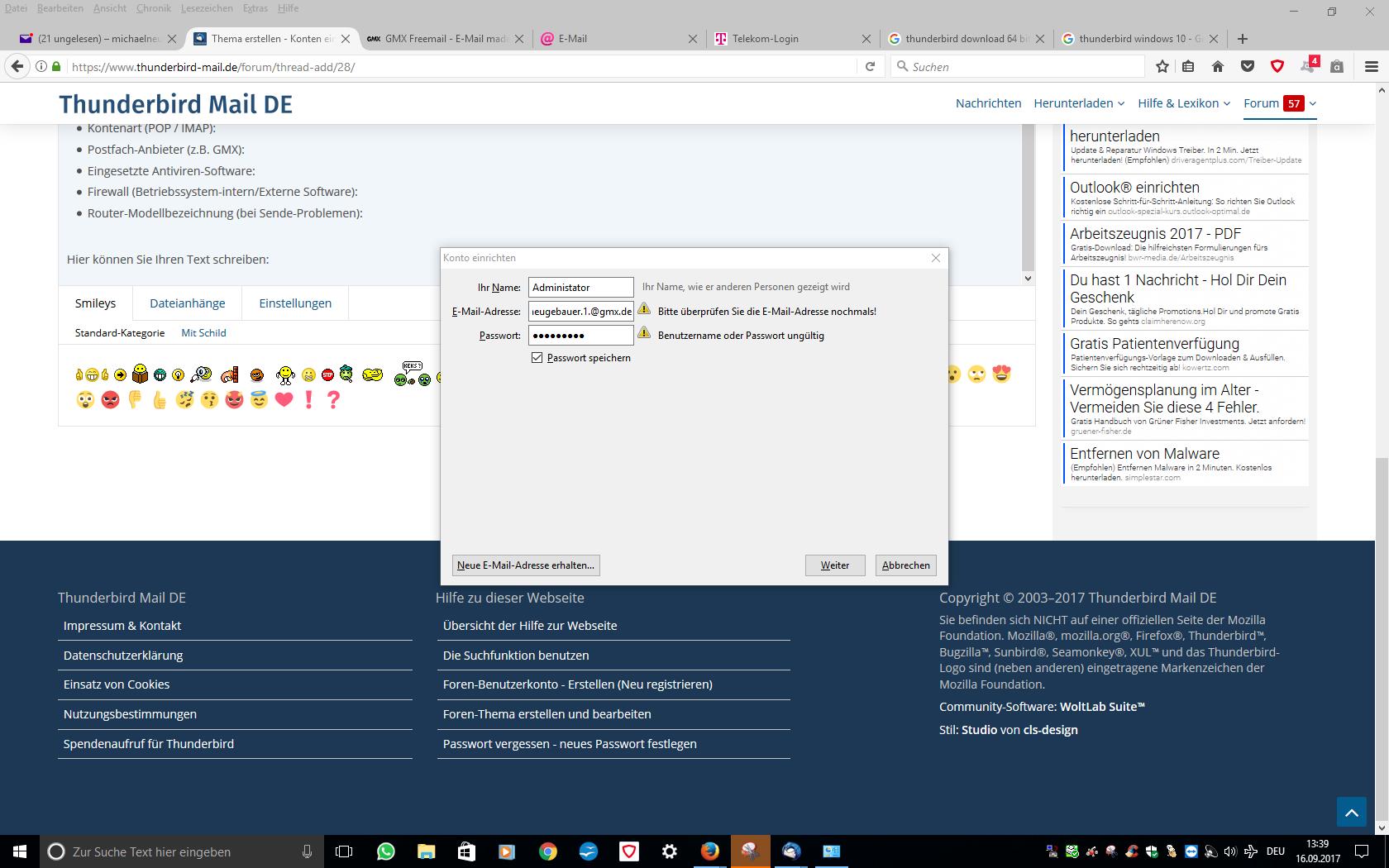Open Windows Settings gear in taskbar
Image resolution: width=1389 pixels, height=868 pixels.
click(x=670, y=851)
